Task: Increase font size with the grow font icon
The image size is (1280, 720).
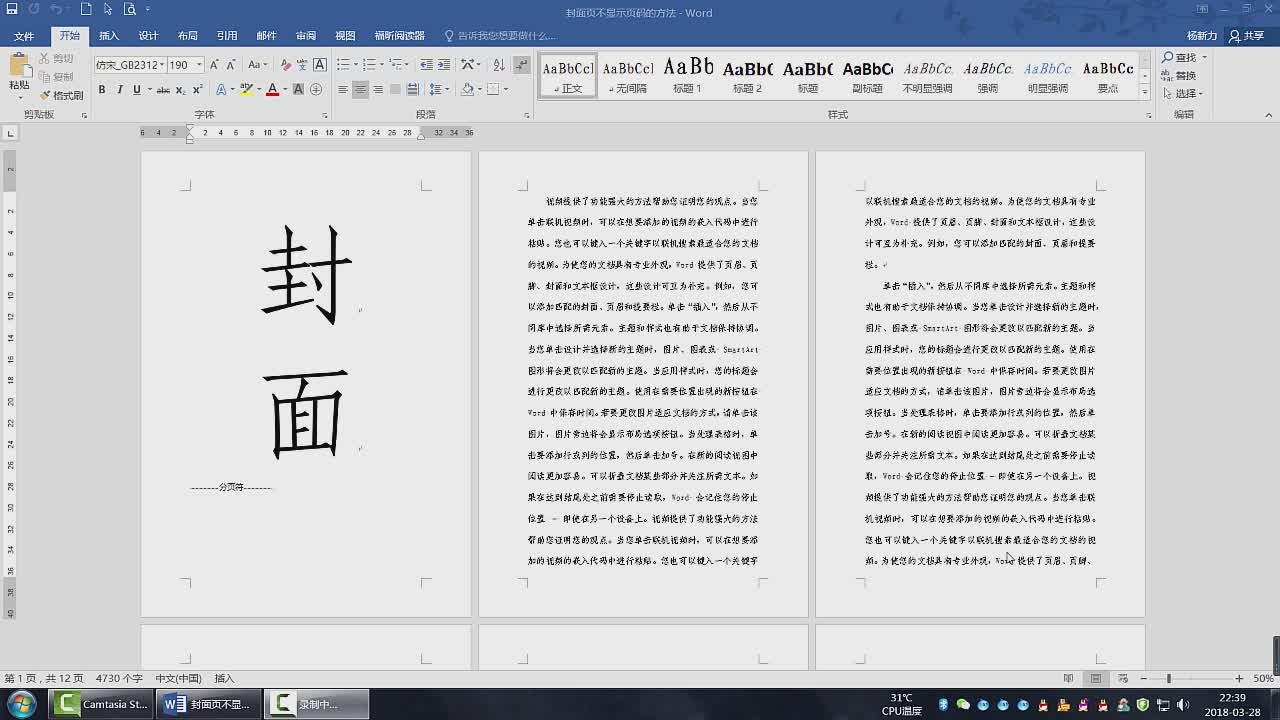Action: [214, 65]
